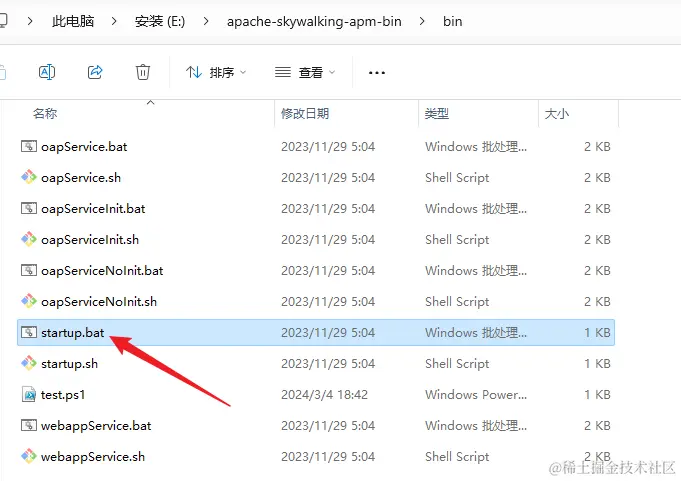This screenshot has height=481, width=681.
Task: Expand the chevron before 此电脑
Action: click(30, 21)
